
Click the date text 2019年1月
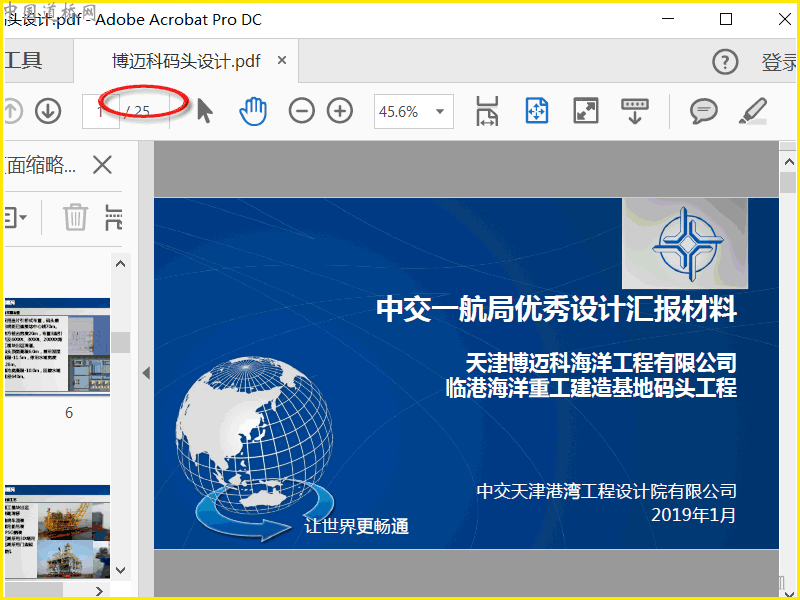[693, 515]
